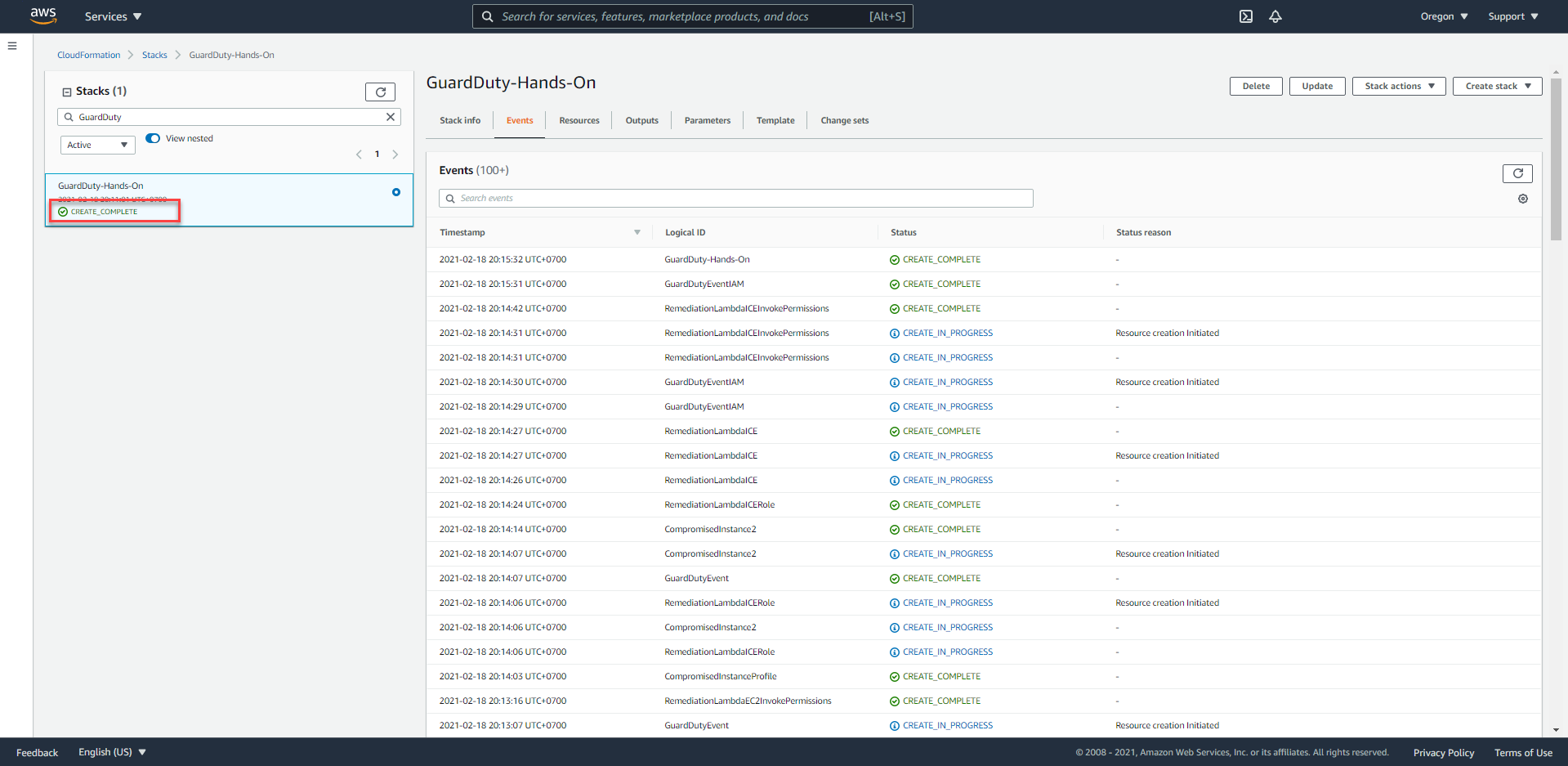Viewport: 1568px width, 766px height.
Task: Open the Stack actions dropdown
Action: click(1399, 86)
